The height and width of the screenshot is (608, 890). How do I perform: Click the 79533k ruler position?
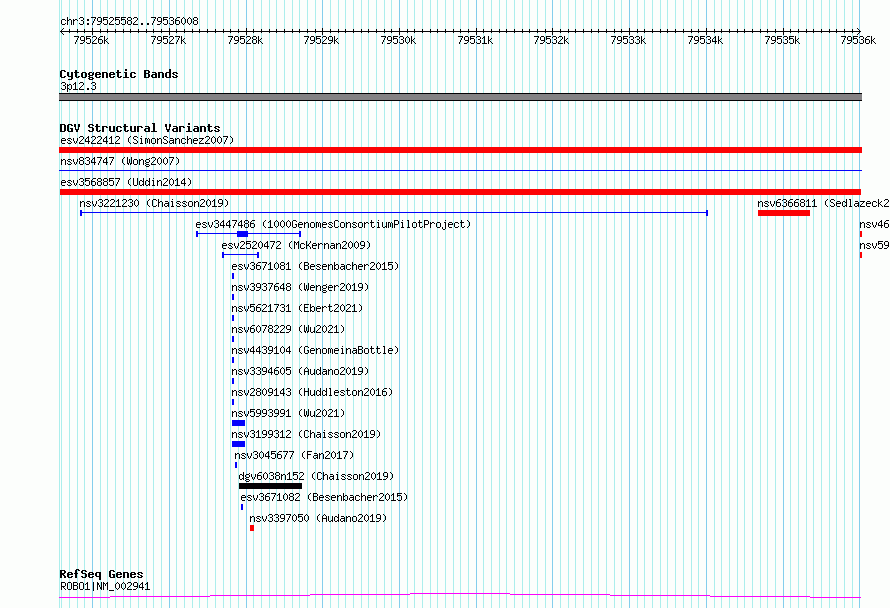628,40
